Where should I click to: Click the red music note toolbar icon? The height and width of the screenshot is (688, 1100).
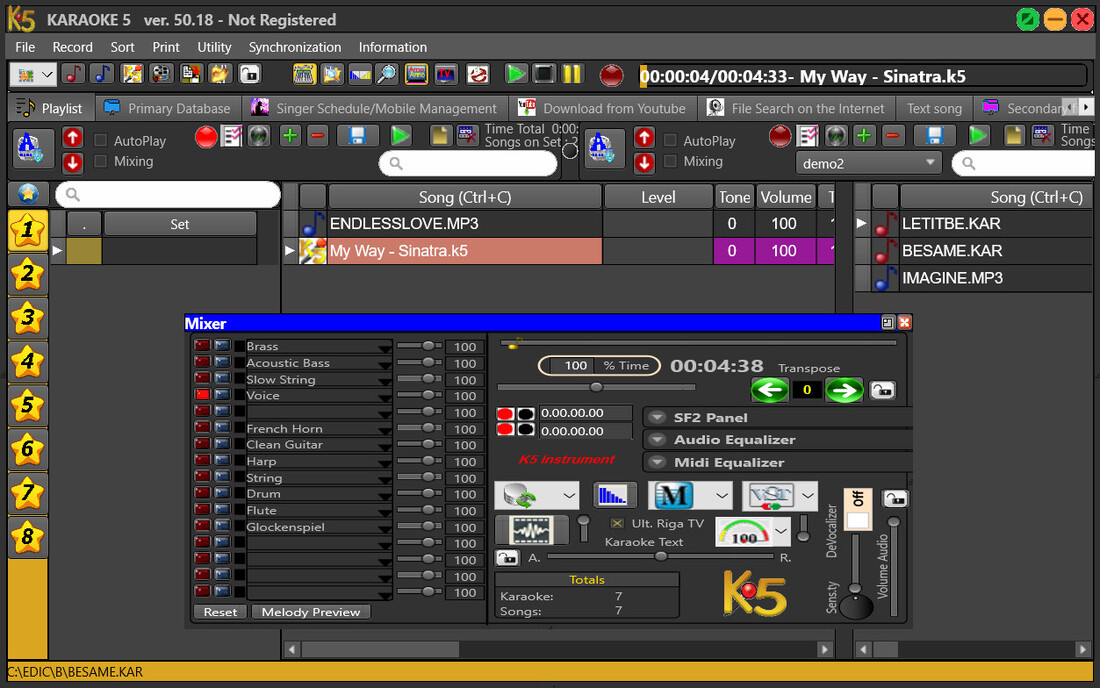coord(73,74)
